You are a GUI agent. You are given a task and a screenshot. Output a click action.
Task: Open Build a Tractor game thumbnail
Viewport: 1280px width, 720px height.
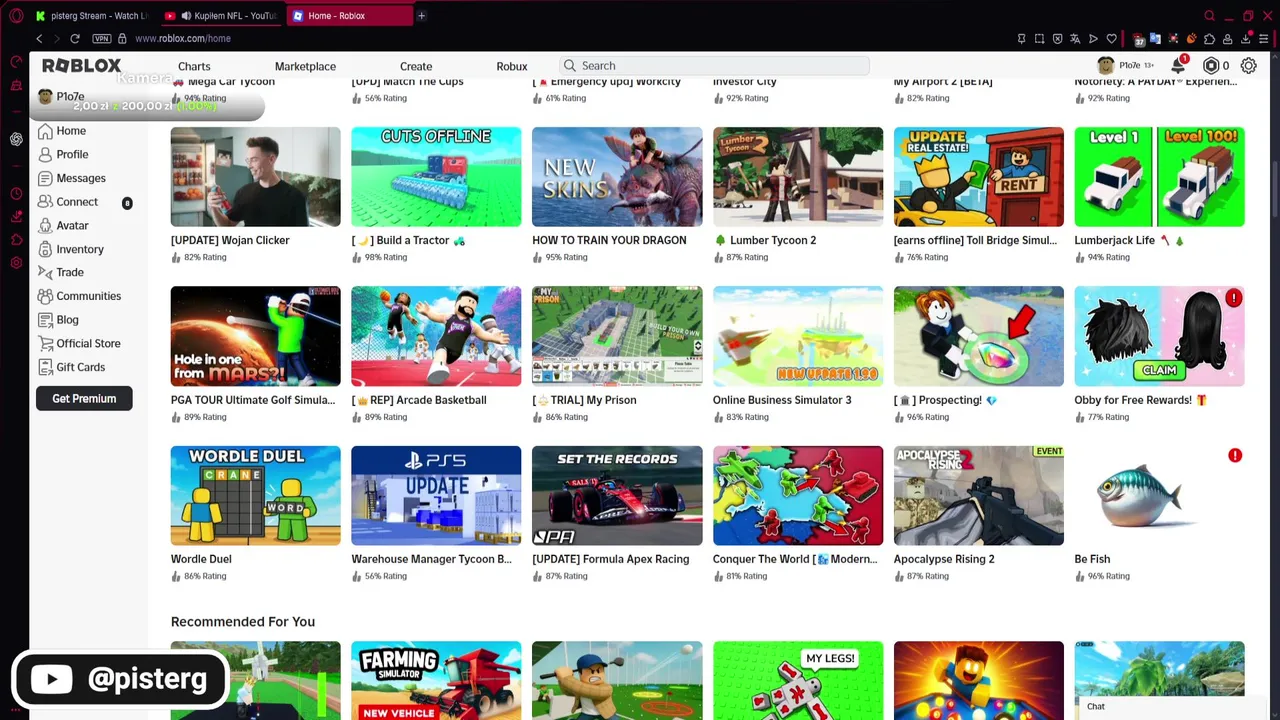point(436,177)
